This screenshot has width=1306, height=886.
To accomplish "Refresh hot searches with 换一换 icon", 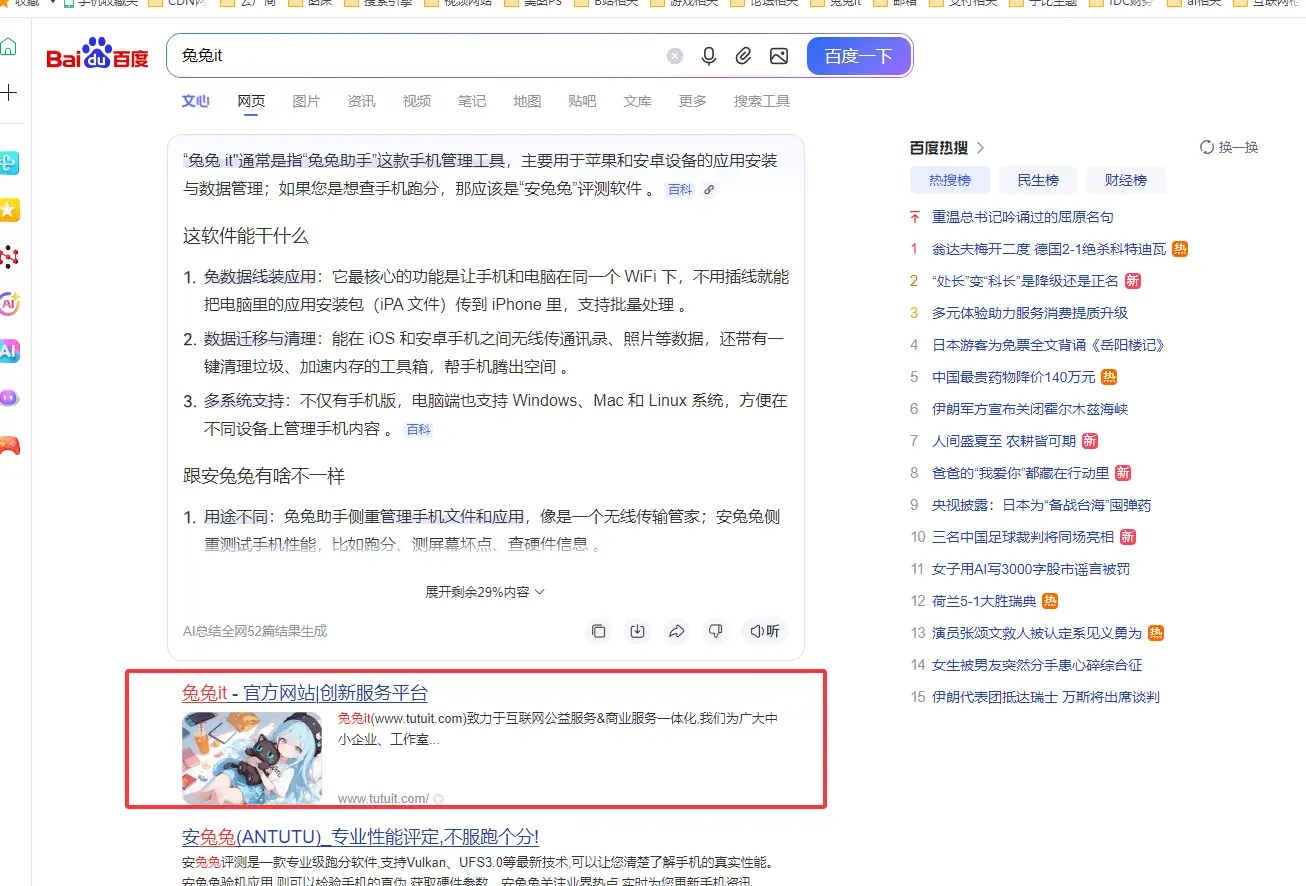I will pos(1207,147).
